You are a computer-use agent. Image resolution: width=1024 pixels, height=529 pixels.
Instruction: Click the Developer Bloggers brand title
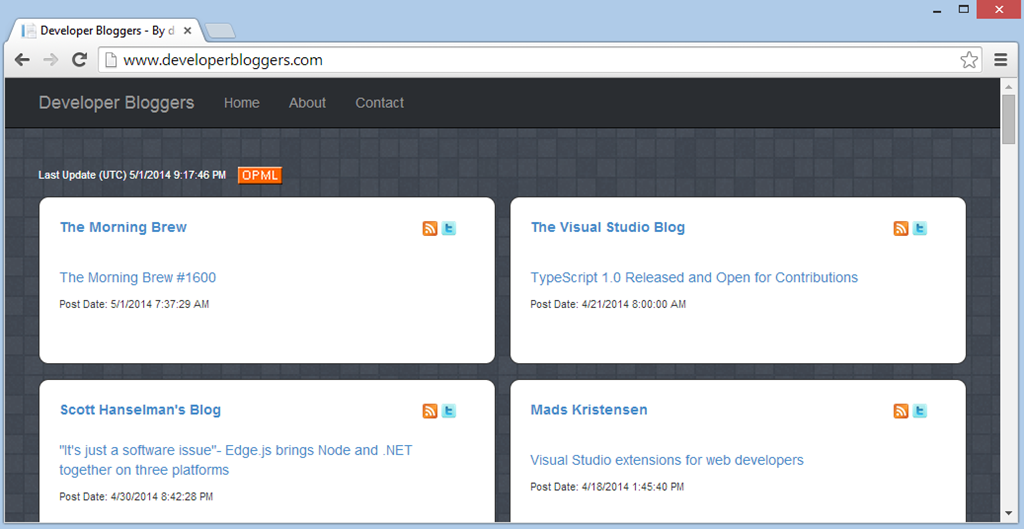116,103
